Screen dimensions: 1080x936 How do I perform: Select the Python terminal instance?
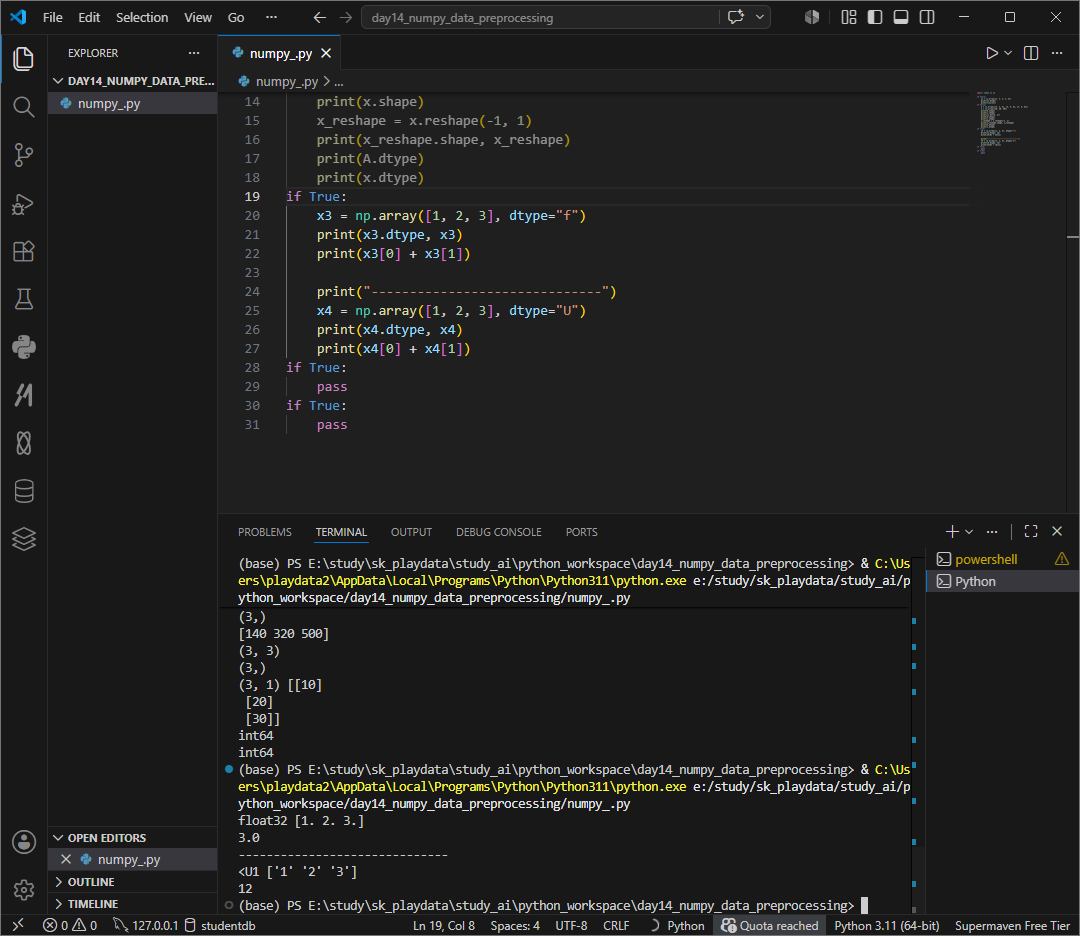pyautogui.click(x=1002, y=581)
